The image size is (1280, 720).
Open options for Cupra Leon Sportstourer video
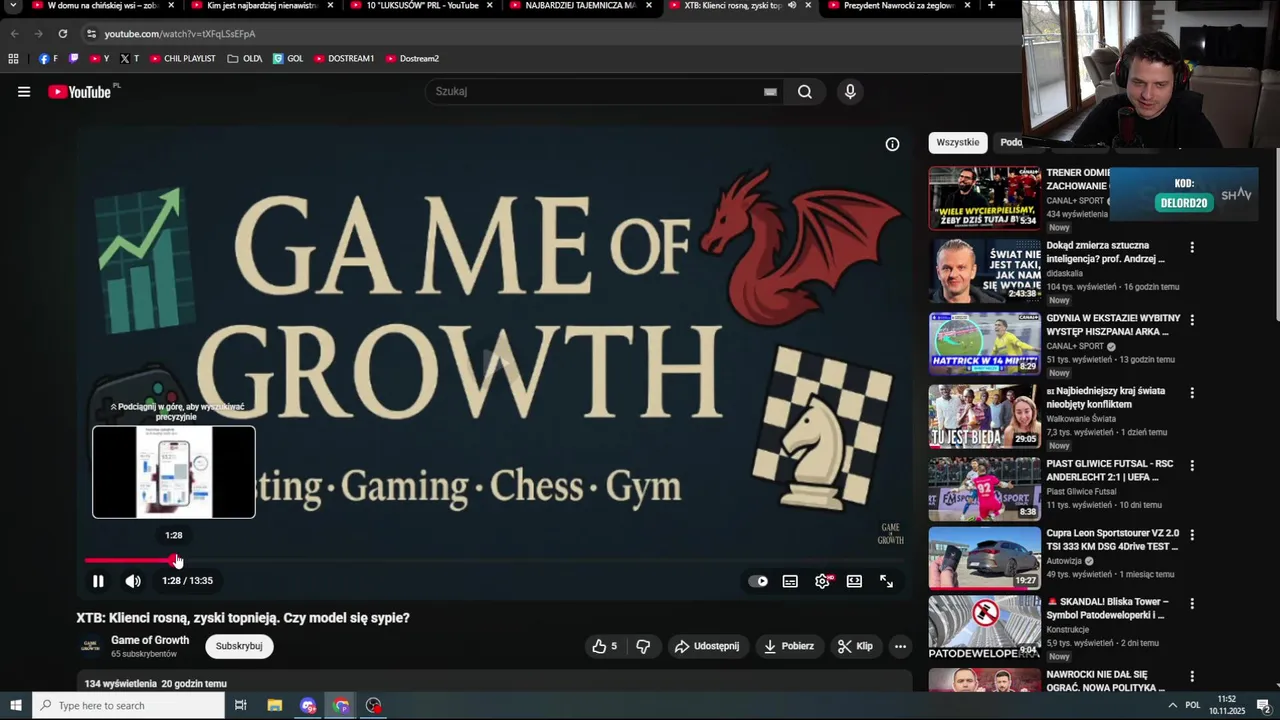(x=1191, y=535)
